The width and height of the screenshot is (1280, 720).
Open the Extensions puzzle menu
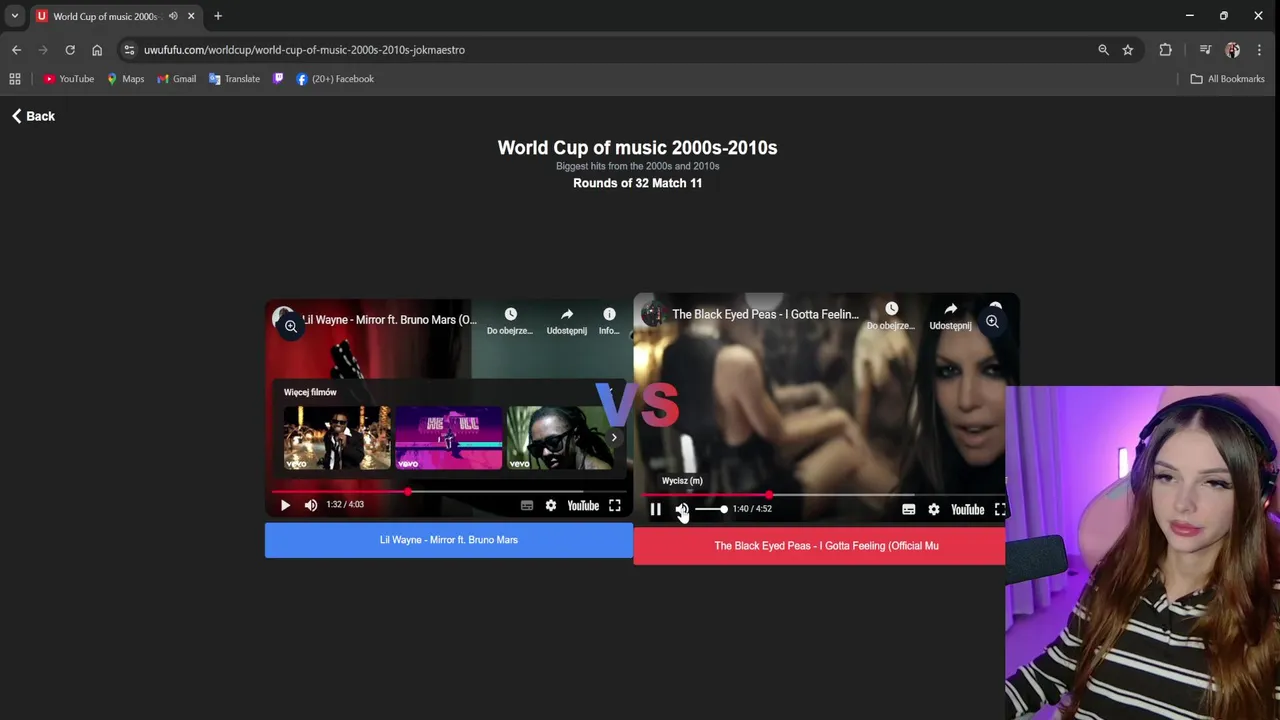tap(1166, 50)
